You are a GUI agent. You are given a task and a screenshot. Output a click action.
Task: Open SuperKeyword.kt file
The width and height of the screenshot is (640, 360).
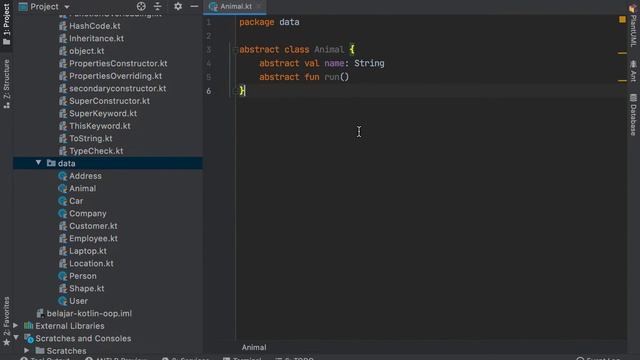pos(103,113)
